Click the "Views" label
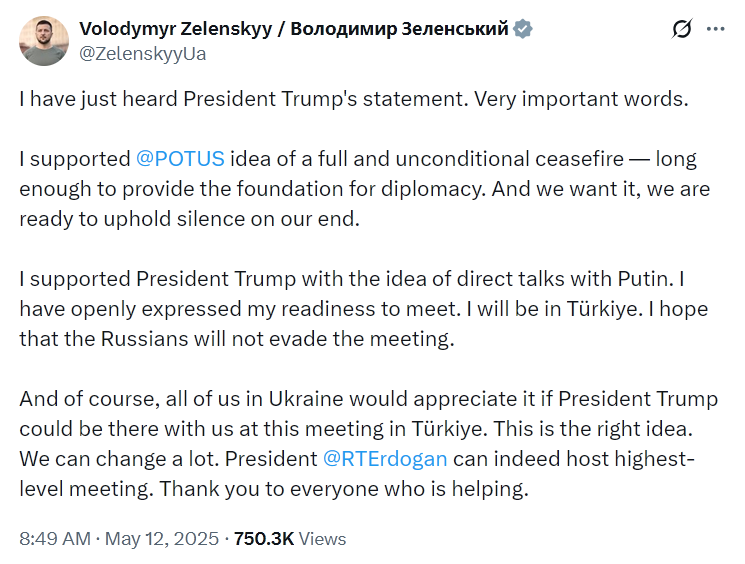 coord(323,539)
